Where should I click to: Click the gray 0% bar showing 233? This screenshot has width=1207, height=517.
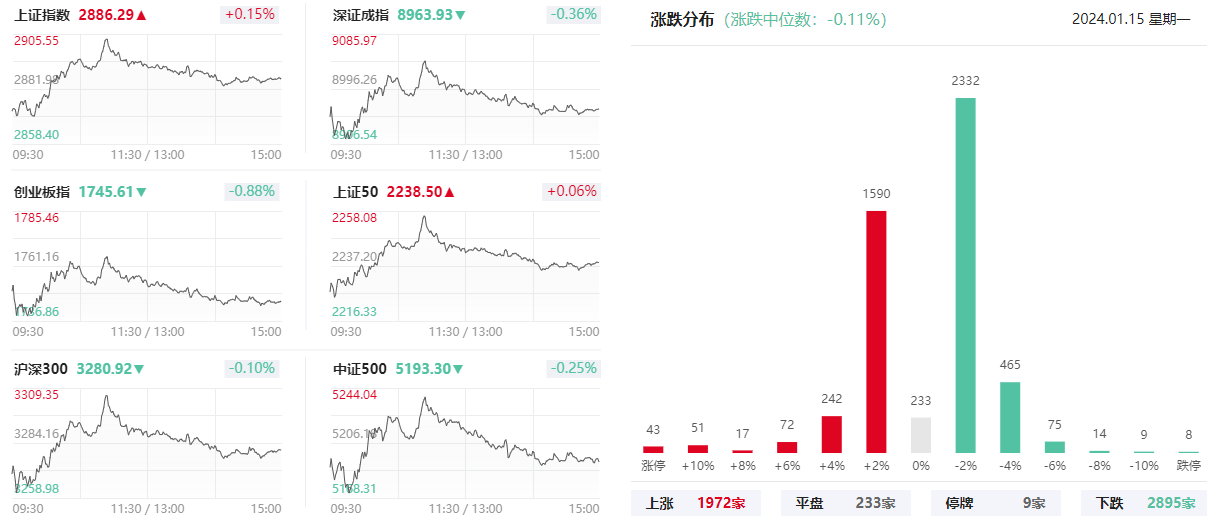tap(921, 435)
